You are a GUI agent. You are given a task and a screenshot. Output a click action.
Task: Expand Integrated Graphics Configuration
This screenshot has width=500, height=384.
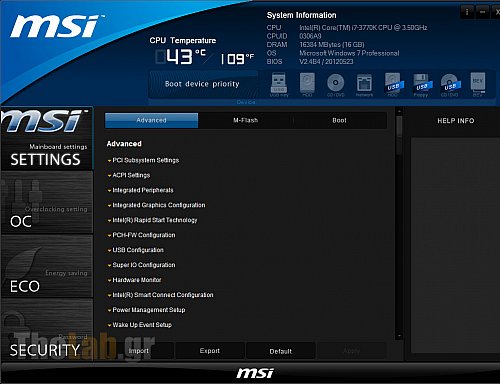pyautogui.click(x=156, y=205)
